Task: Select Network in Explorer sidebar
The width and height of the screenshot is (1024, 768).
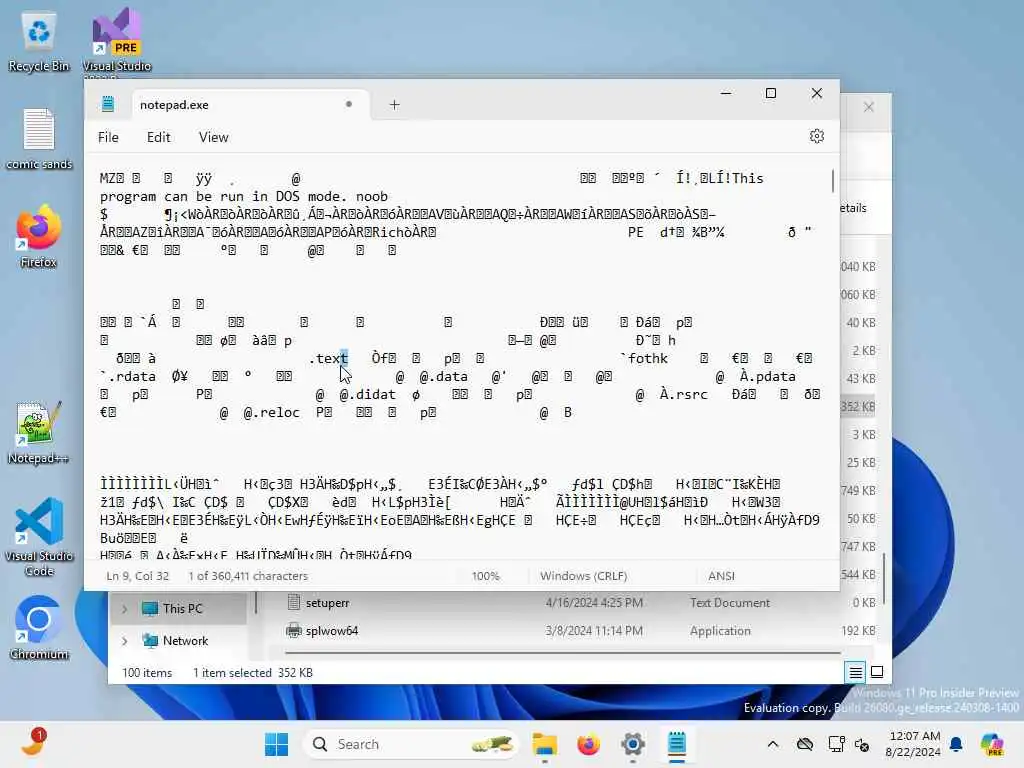Action: [185, 641]
